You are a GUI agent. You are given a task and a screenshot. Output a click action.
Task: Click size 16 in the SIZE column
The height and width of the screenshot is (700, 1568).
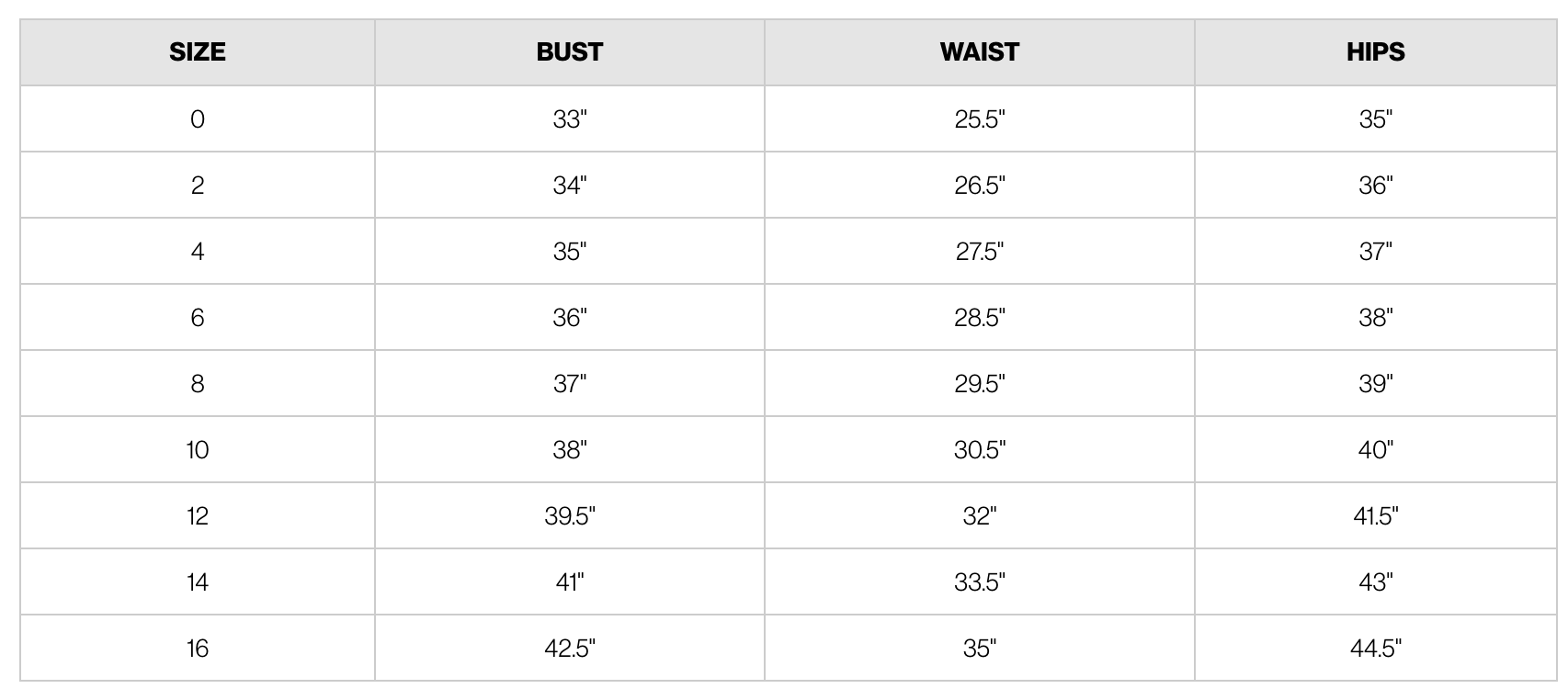pos(198,649)
